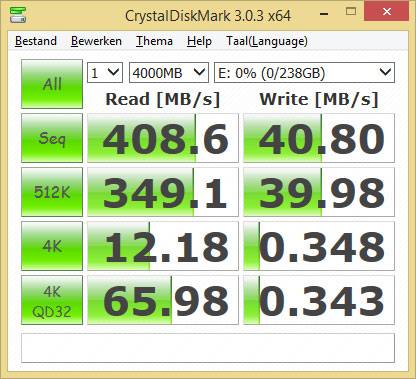Image resolution: width=416 pixels, height=379 pixels.
Task: Click the Seq write result 40.80
Action: coord(319,138)
